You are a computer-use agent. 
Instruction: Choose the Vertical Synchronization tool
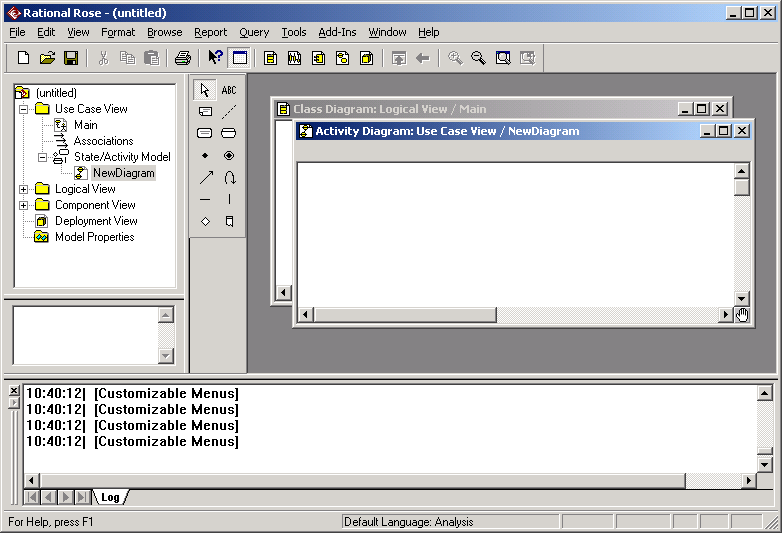click(x=229, y=199)
